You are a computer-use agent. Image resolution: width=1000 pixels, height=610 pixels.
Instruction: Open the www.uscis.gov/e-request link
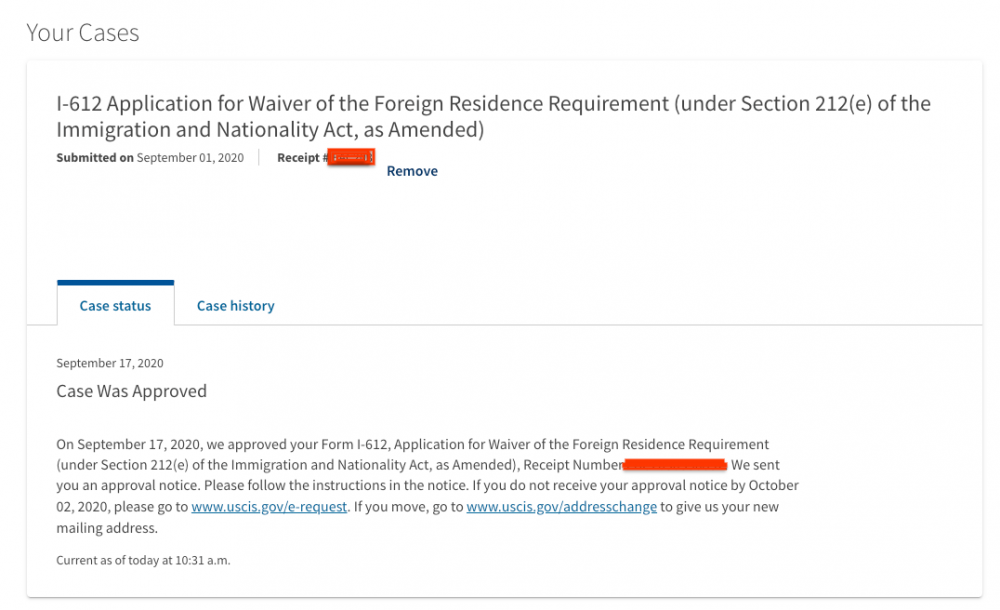tap(269, 507)
